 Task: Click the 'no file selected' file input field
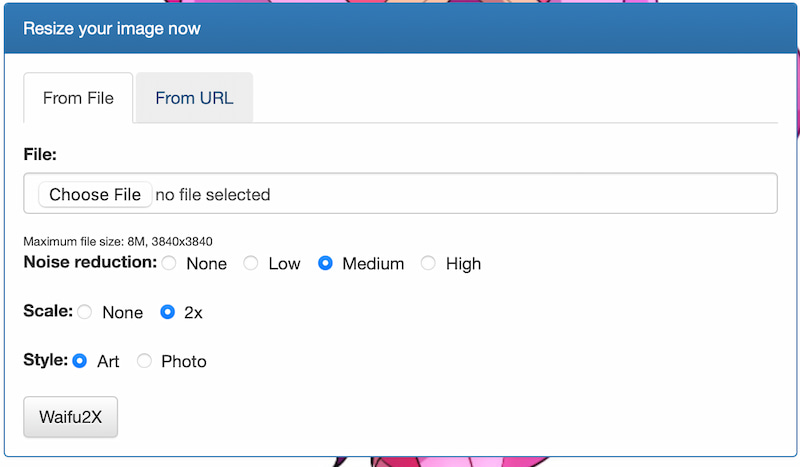(x=212, y=194)
